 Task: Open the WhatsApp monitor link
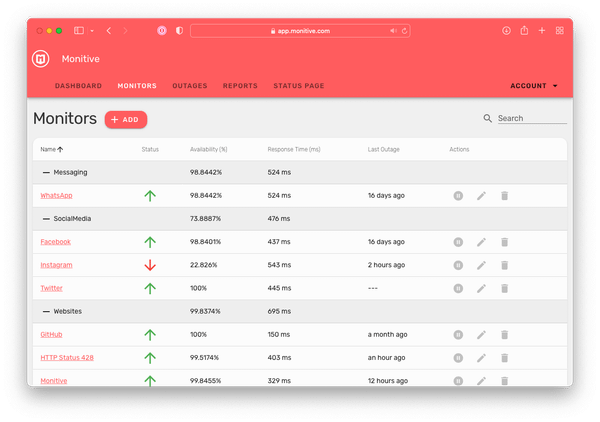click(x=56, y=196)
